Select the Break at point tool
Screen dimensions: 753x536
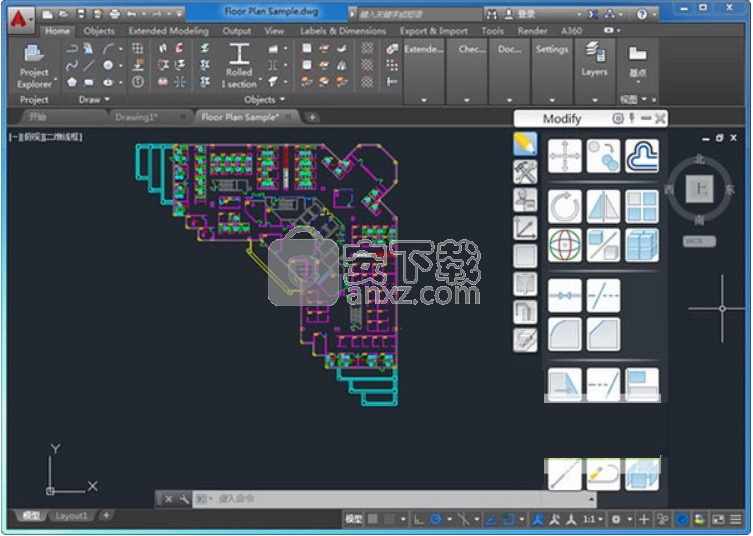pos(564,295)
